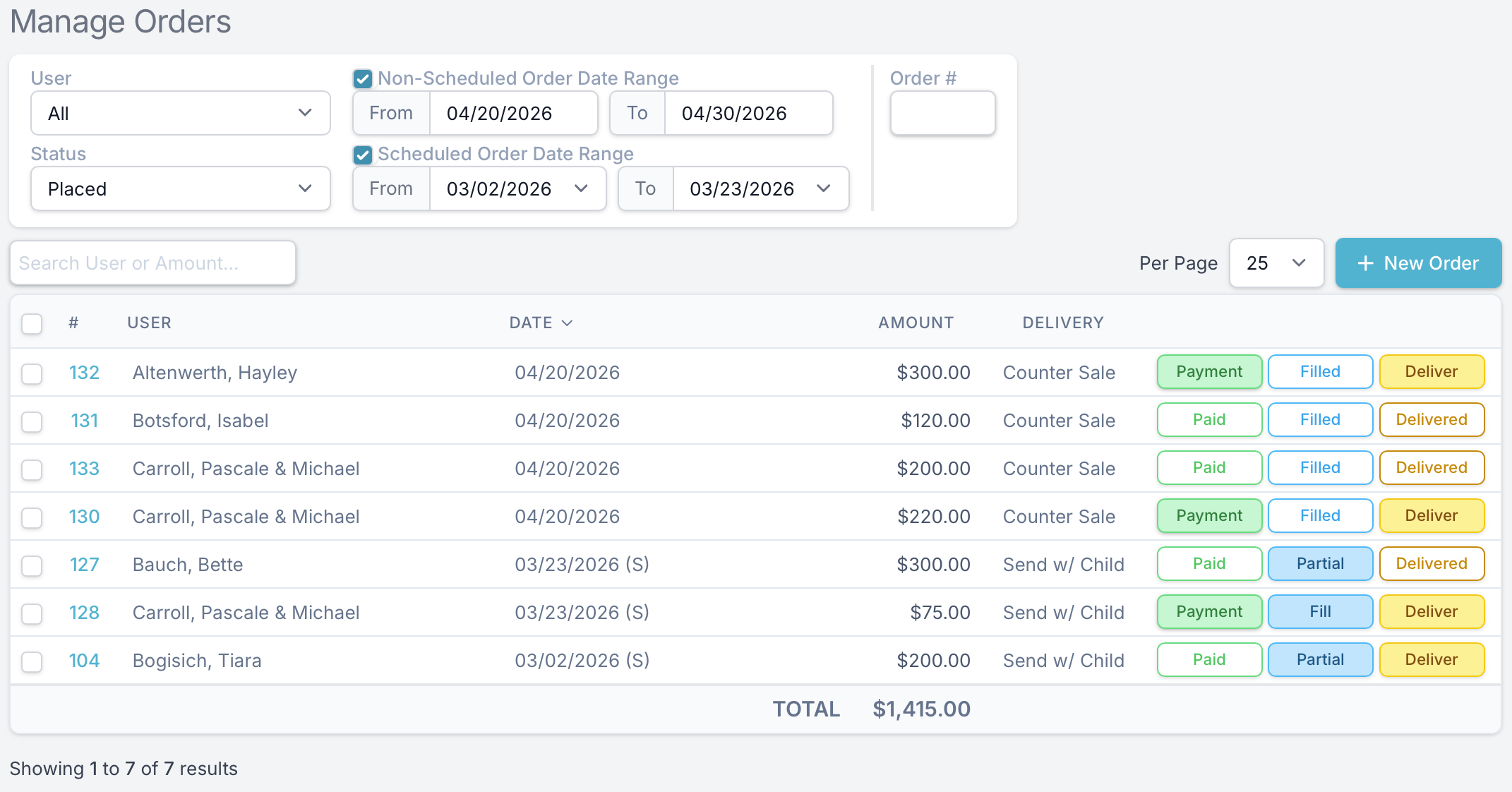This screenshot has height=792, width=1512.
Task: Click the AMOUNT column header
Action: point(916,323)
